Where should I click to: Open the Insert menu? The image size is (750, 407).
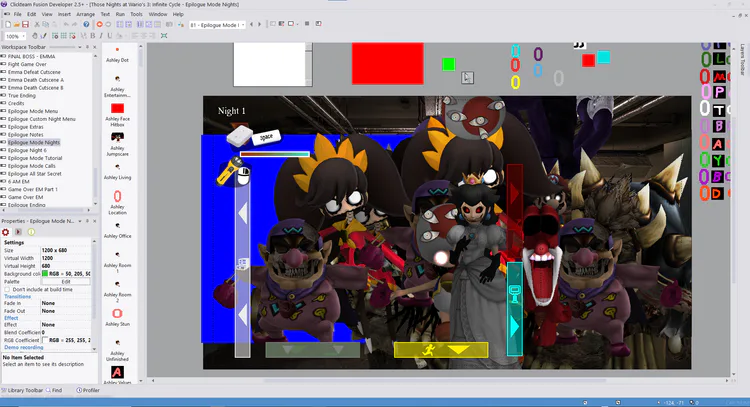point(64,14)
